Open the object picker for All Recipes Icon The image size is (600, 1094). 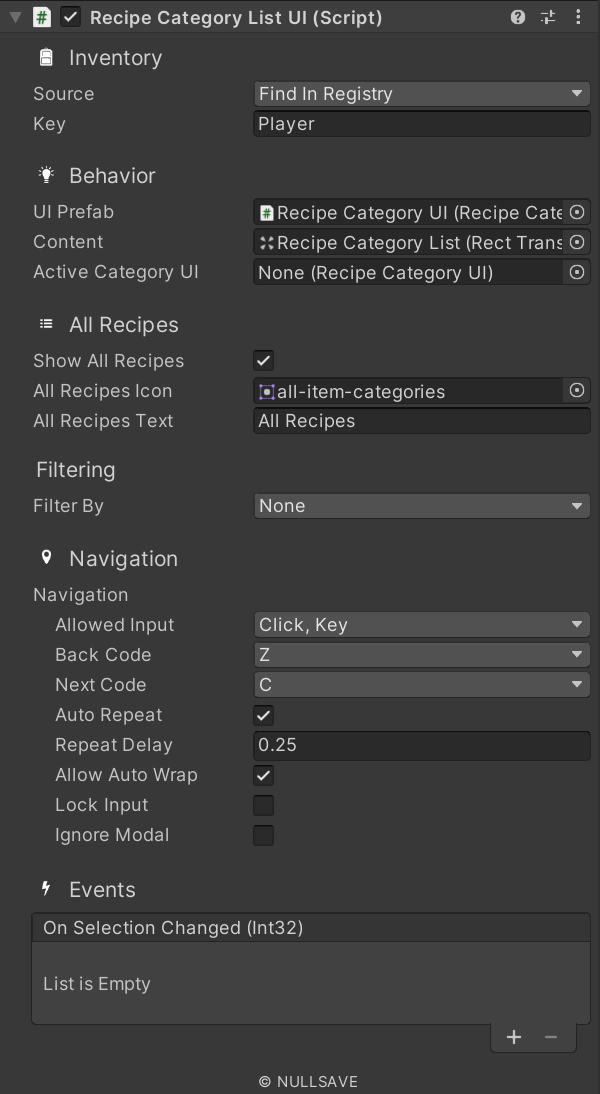tap(577, 390)
